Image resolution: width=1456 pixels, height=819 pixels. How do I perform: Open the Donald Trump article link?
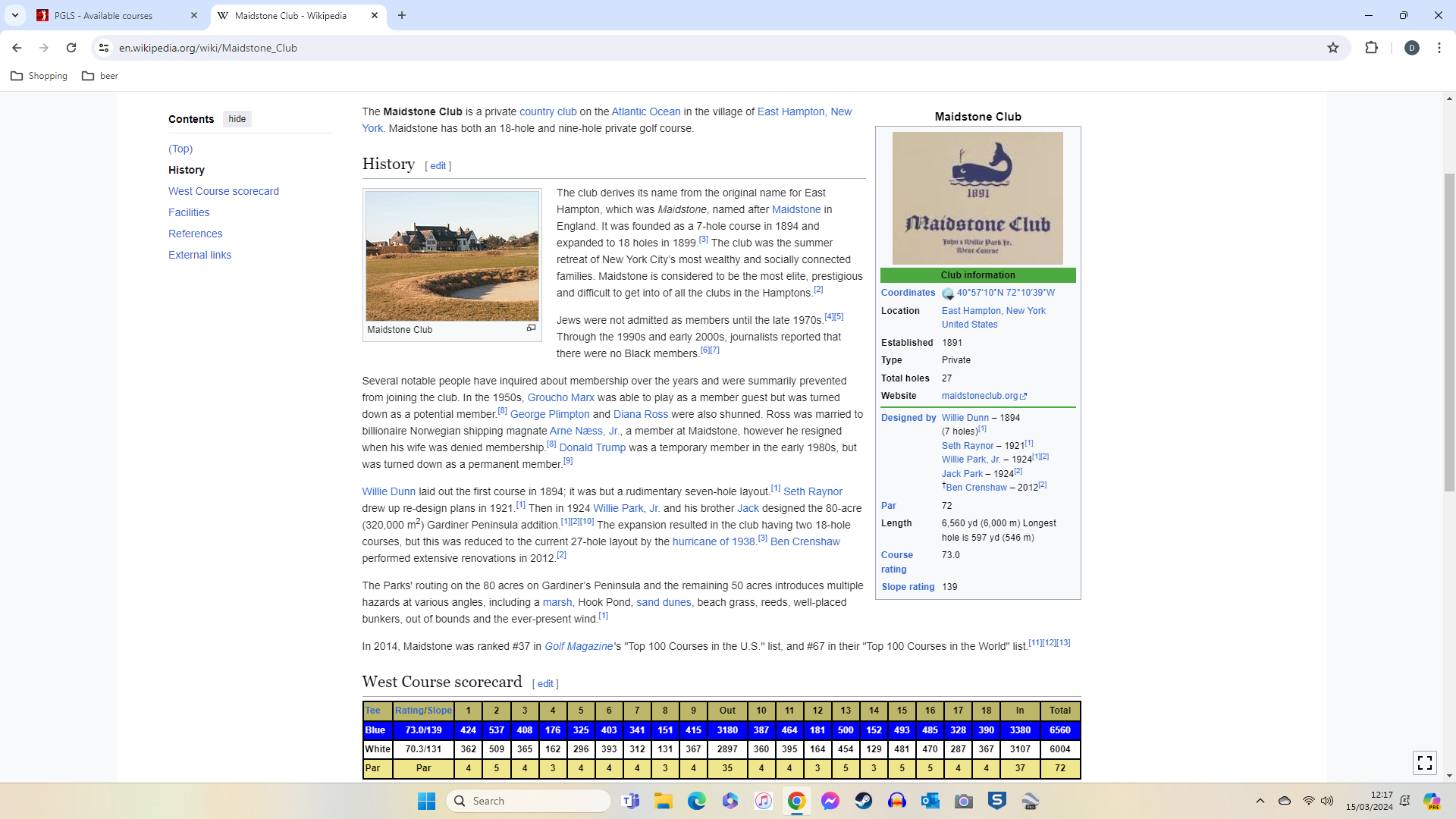[x=592, y=447]
